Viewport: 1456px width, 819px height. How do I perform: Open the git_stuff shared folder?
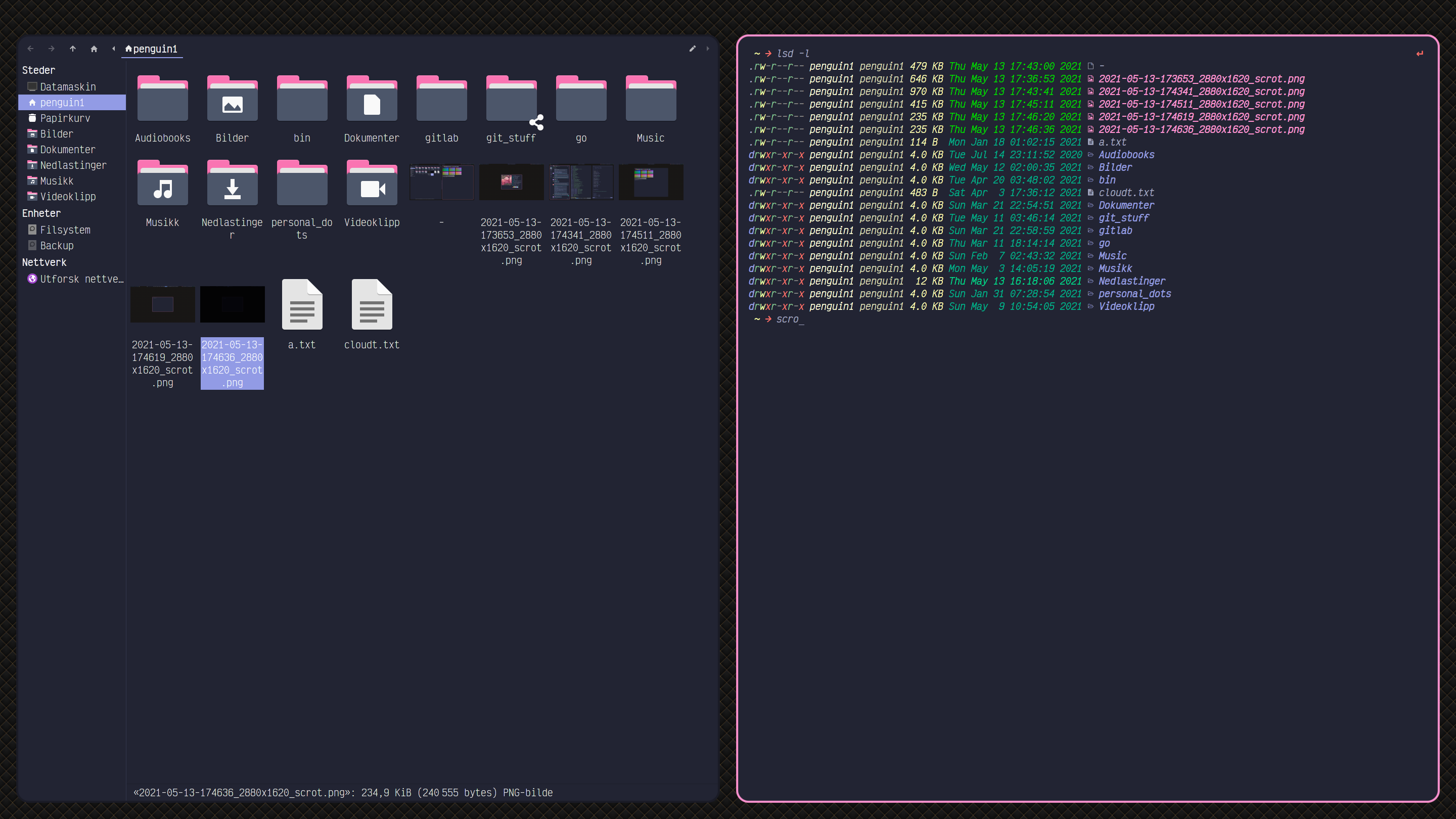[511, 100]
